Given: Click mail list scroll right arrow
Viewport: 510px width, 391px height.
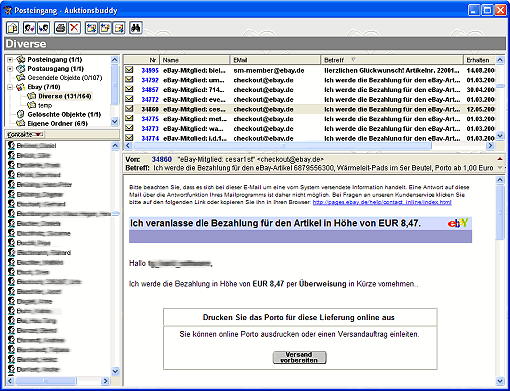Looking at the screenshot, I should 490,146.
